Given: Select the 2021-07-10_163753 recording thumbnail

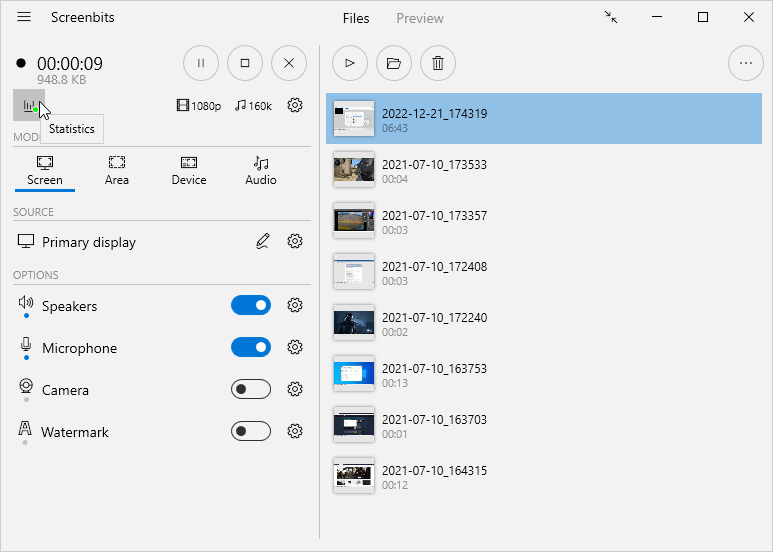Looking at the screenshot, I should point(353,374).
